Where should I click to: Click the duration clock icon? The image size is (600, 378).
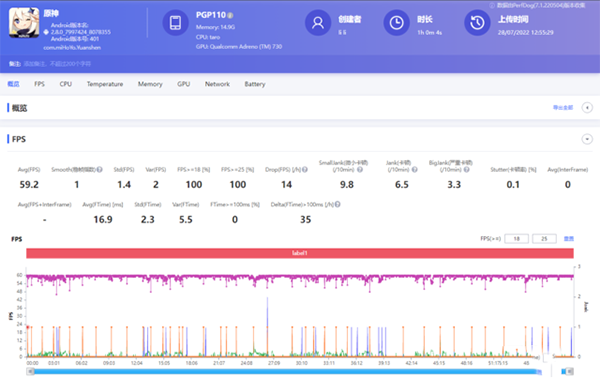point(396,23)
